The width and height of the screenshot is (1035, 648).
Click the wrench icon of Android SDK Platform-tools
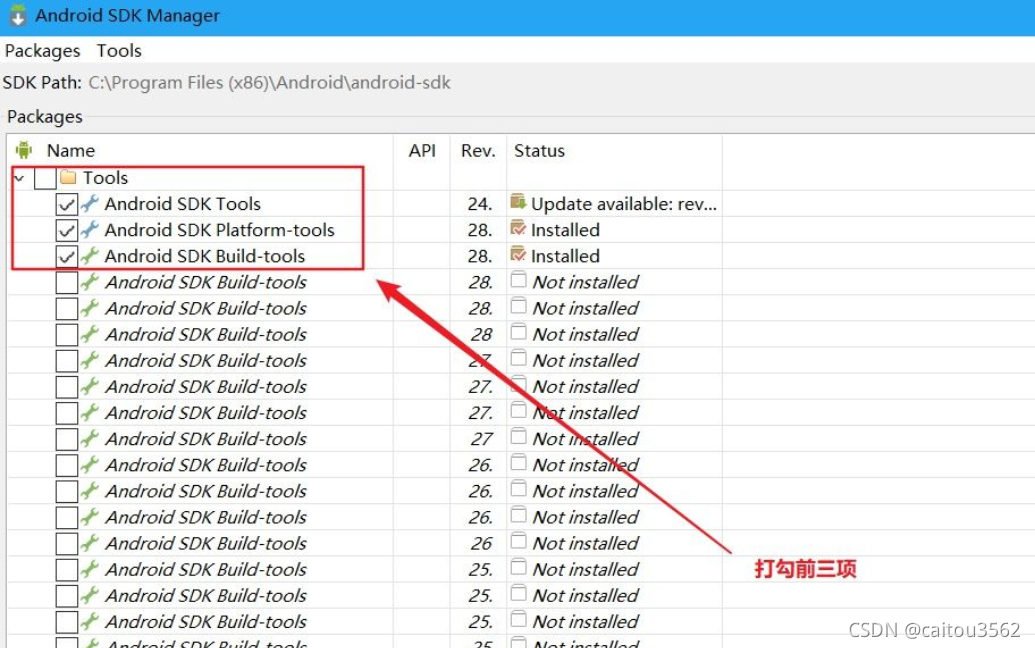pos(90,230)
